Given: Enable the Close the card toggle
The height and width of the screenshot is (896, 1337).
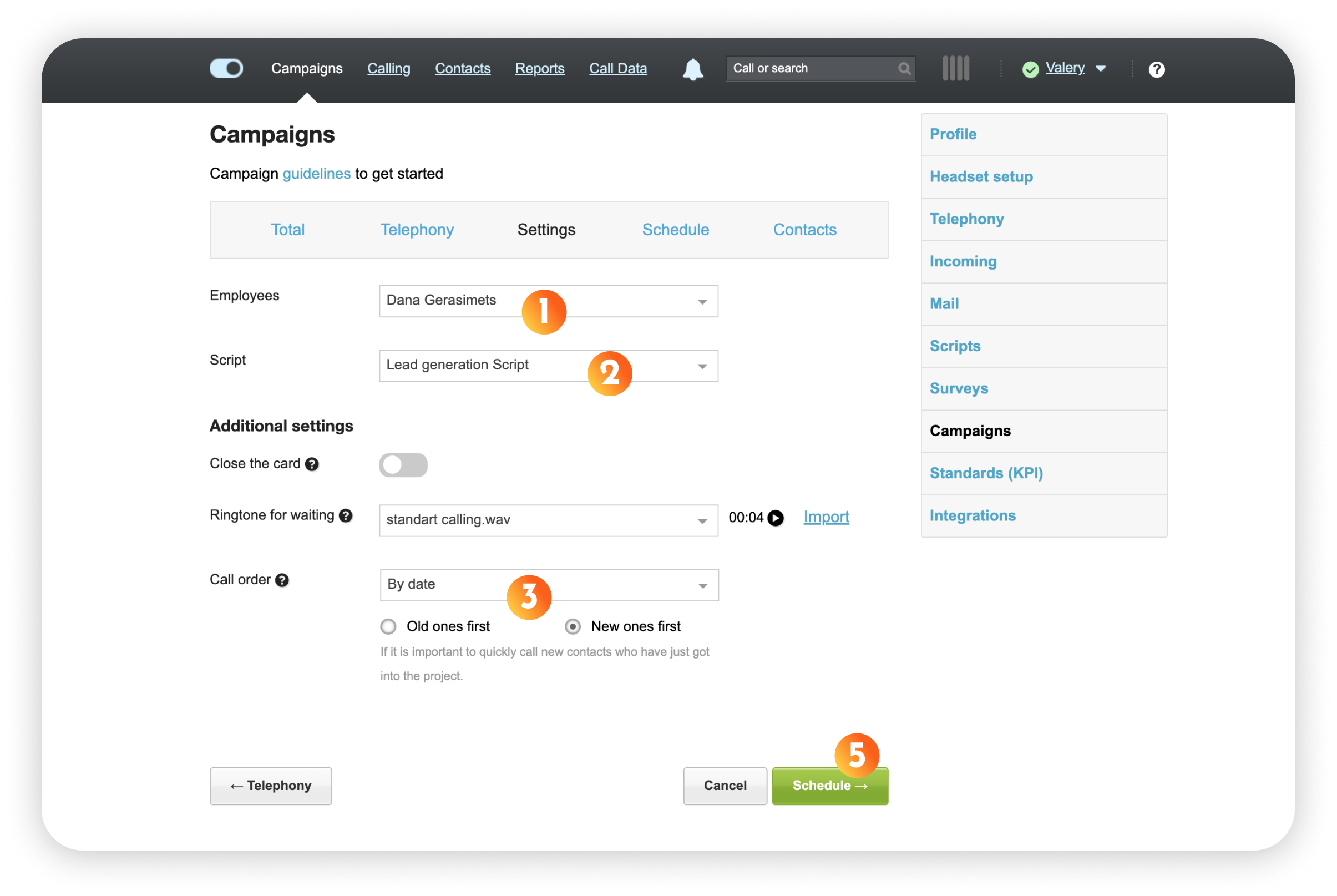Looking at the screenshot, I should pos(403,464).
